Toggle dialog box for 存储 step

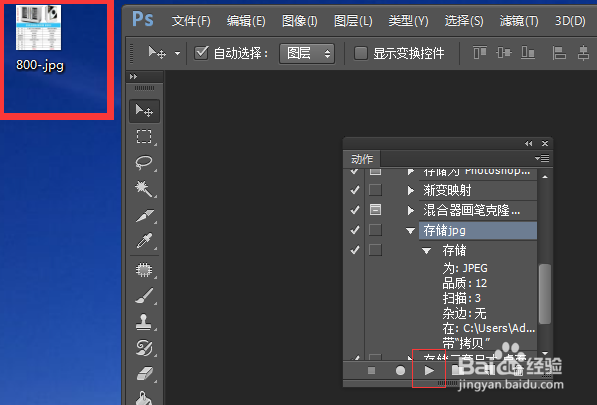click(375, 250)
